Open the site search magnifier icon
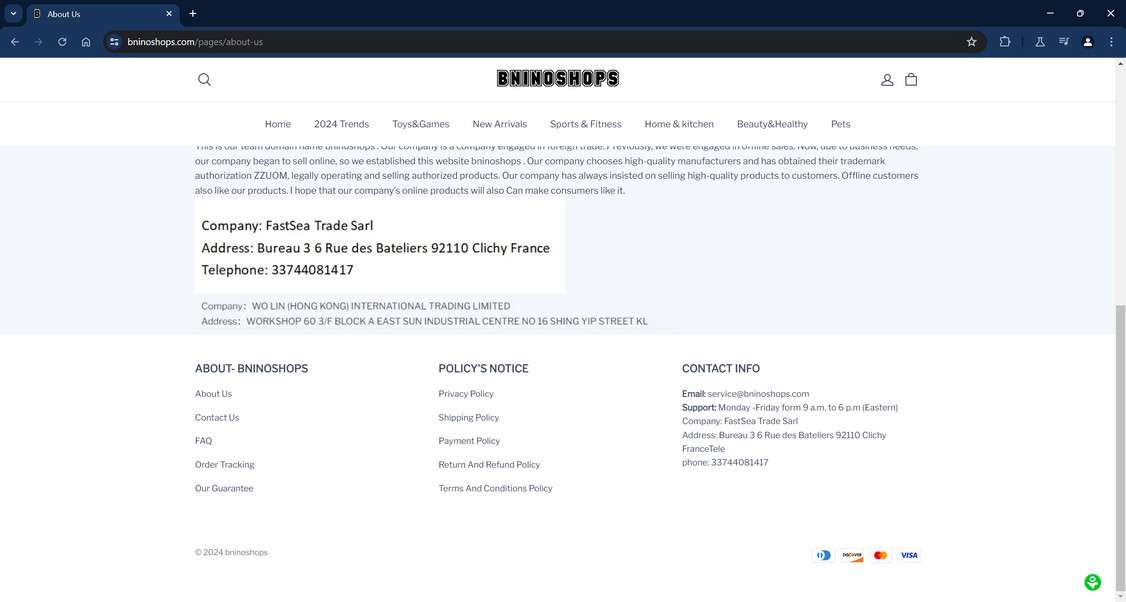Screen dimensions: 1126x602 205,80
